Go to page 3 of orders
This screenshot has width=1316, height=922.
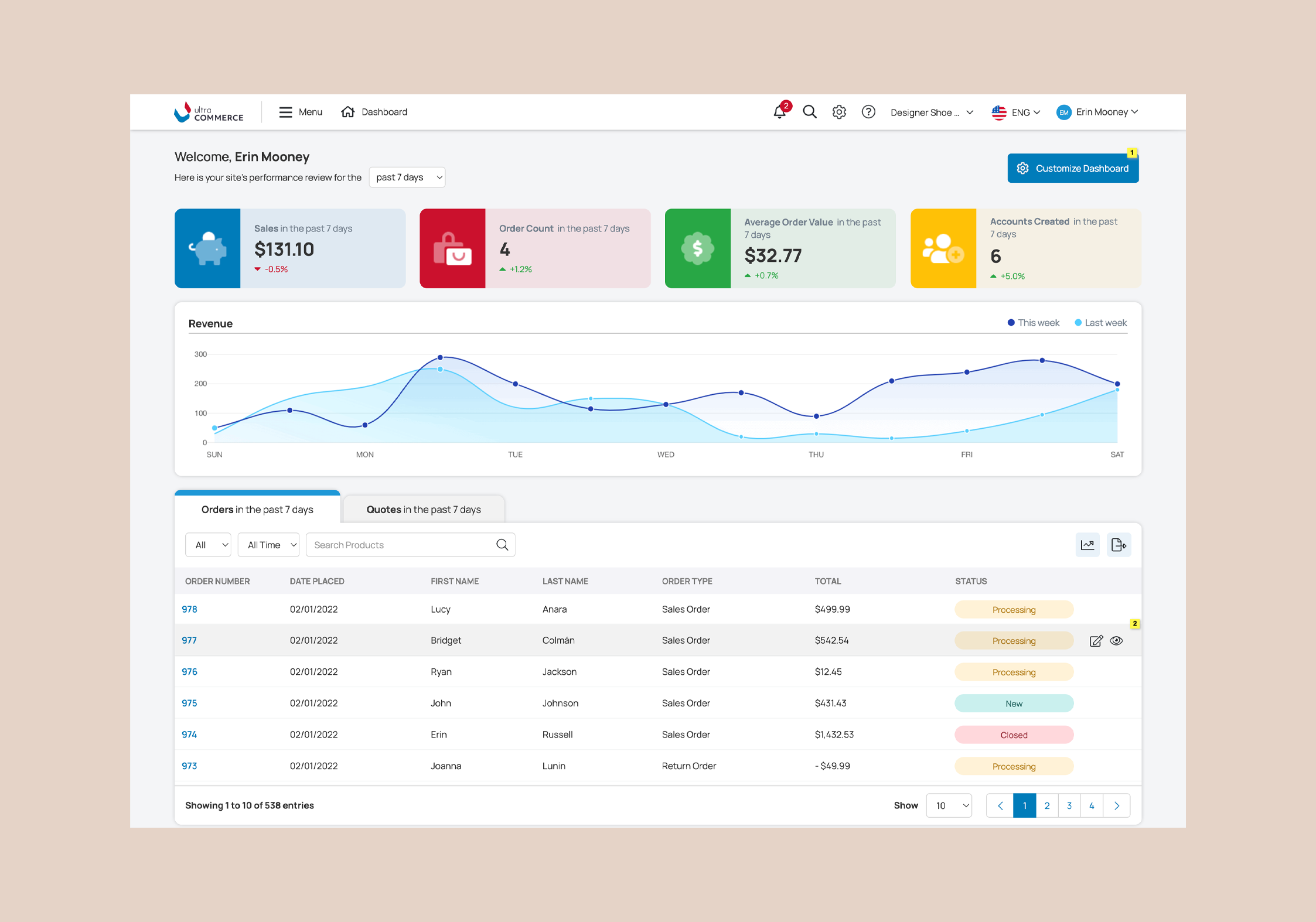click(x=1069, y=805)
